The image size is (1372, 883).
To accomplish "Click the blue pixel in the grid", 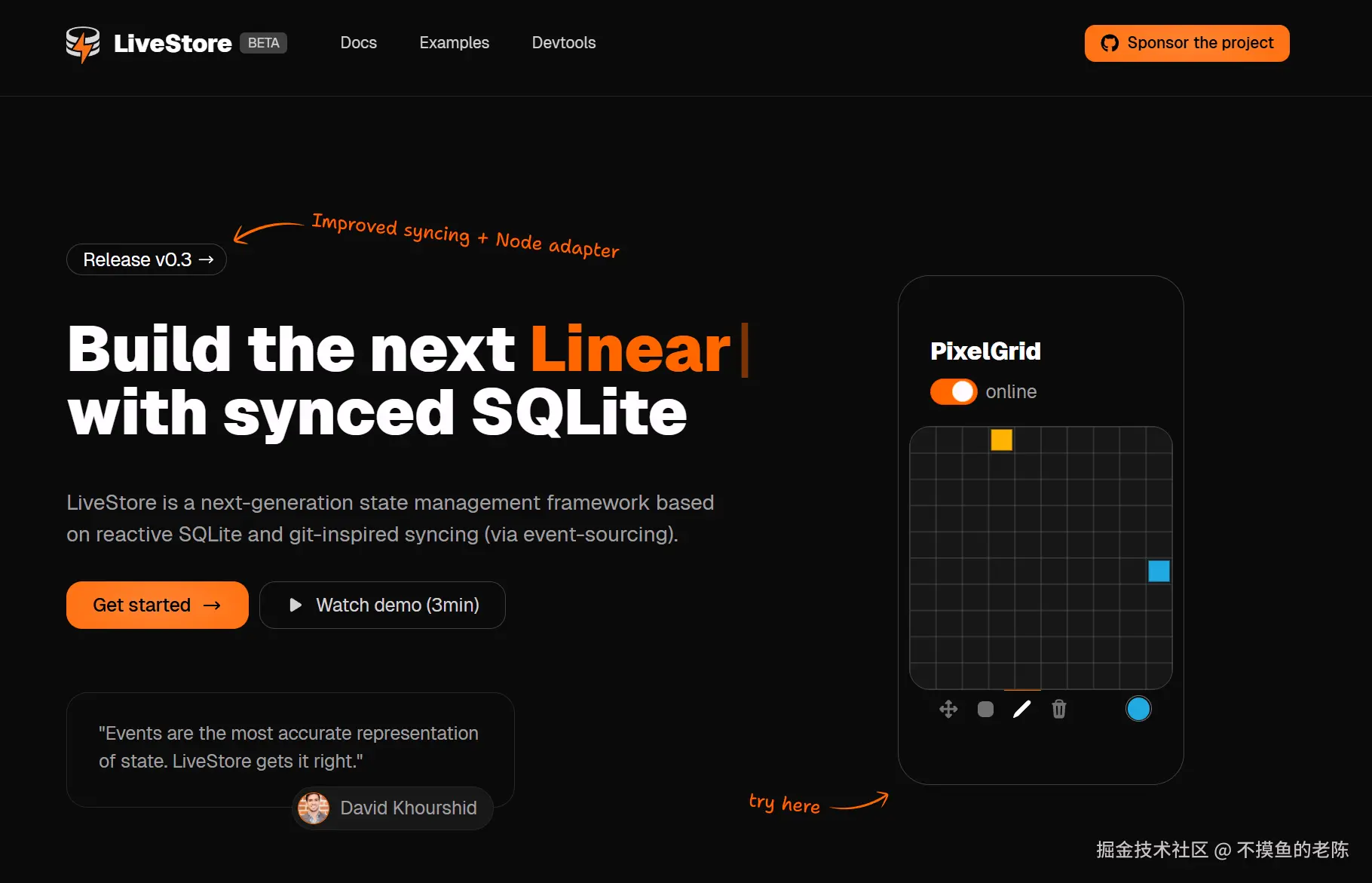I will click(1159, 571).
